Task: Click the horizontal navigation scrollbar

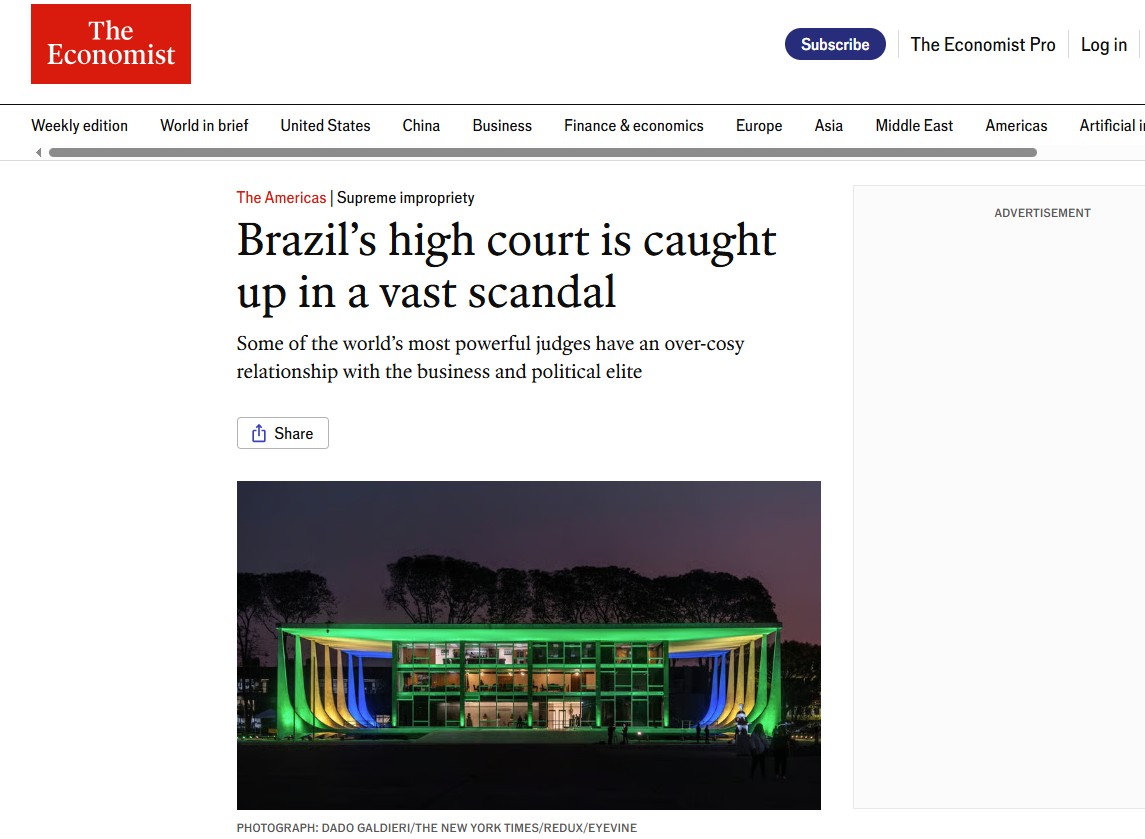Action: pyautogui.click(x=542, y=153)
